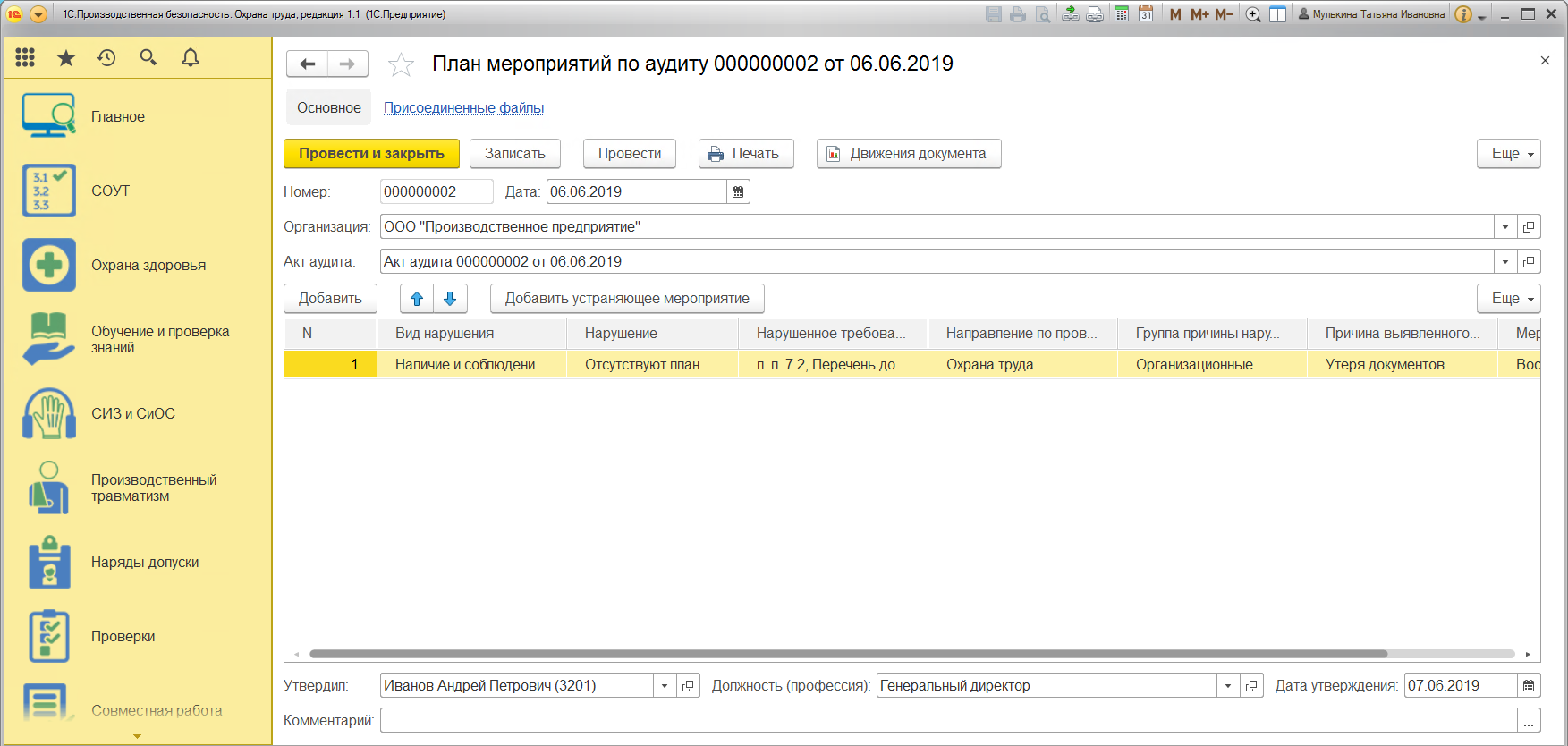
Task: Open Акт аудита record with open button
Action: coord(1529,262)
